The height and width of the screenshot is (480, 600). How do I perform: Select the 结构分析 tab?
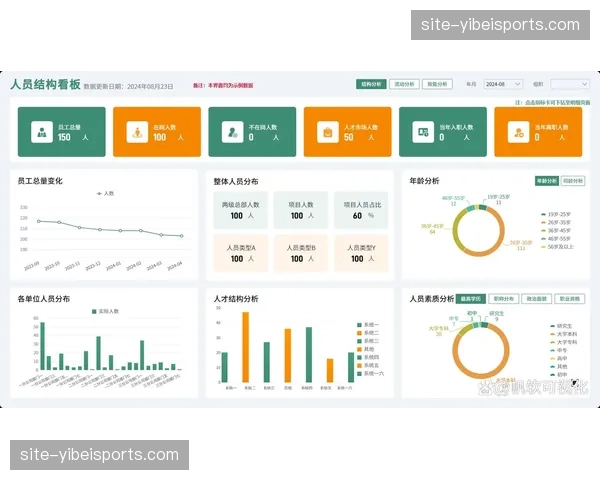pyautogui.click(x=371, y=85)
